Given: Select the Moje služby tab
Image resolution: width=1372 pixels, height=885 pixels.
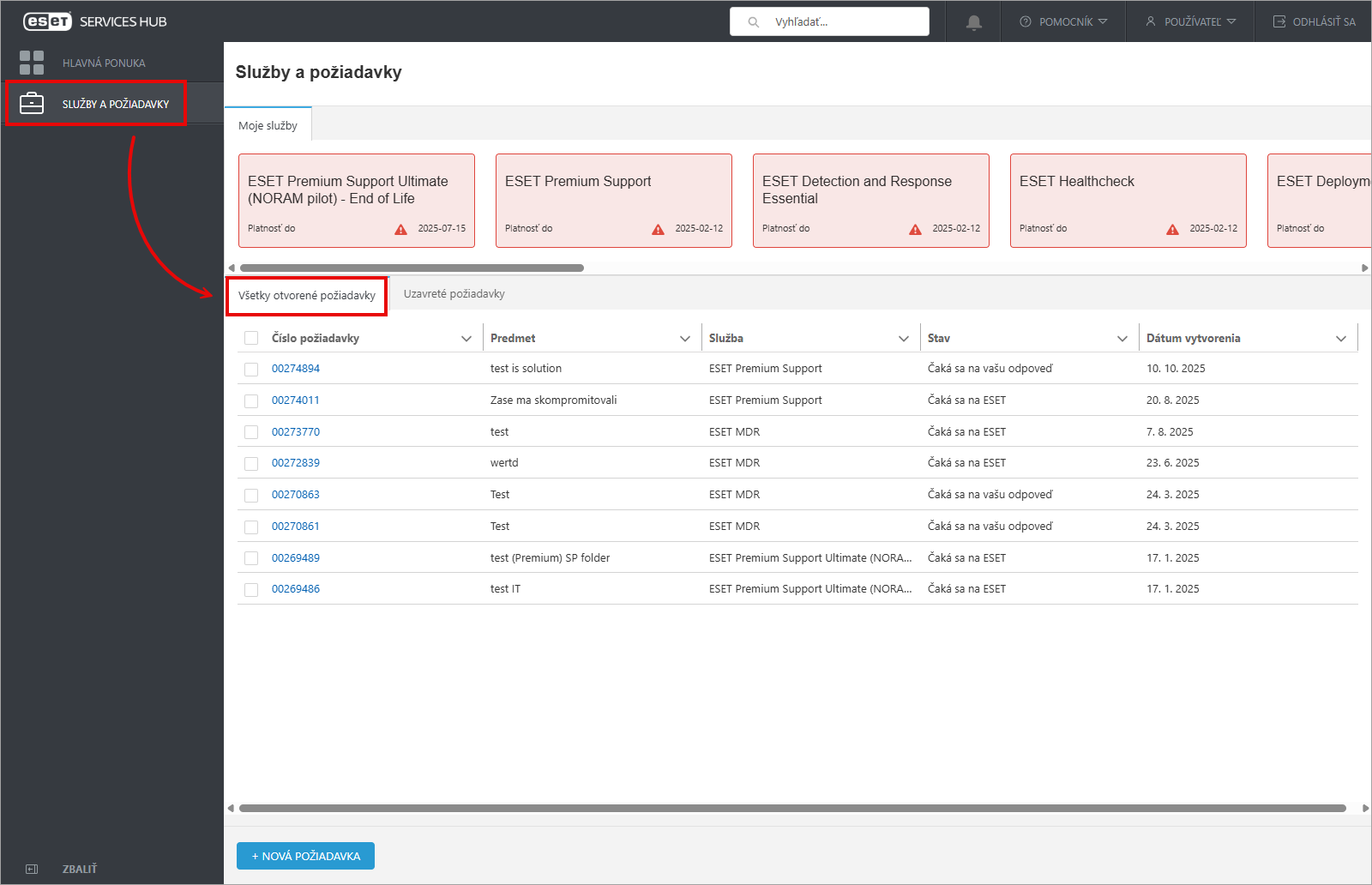Looking at the screenshot, I should [268, 125].
